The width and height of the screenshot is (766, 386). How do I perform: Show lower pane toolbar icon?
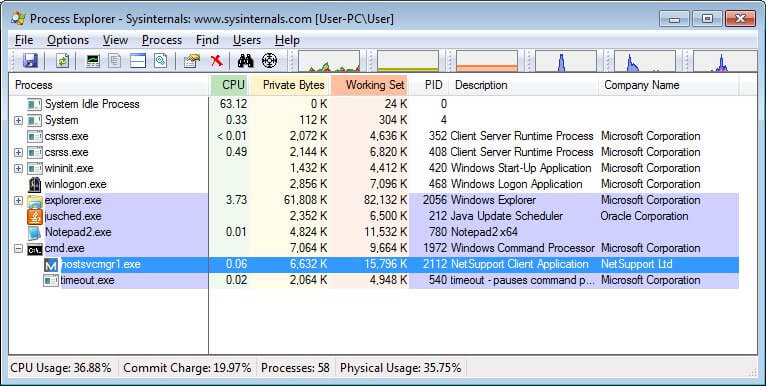pos(138,61)
